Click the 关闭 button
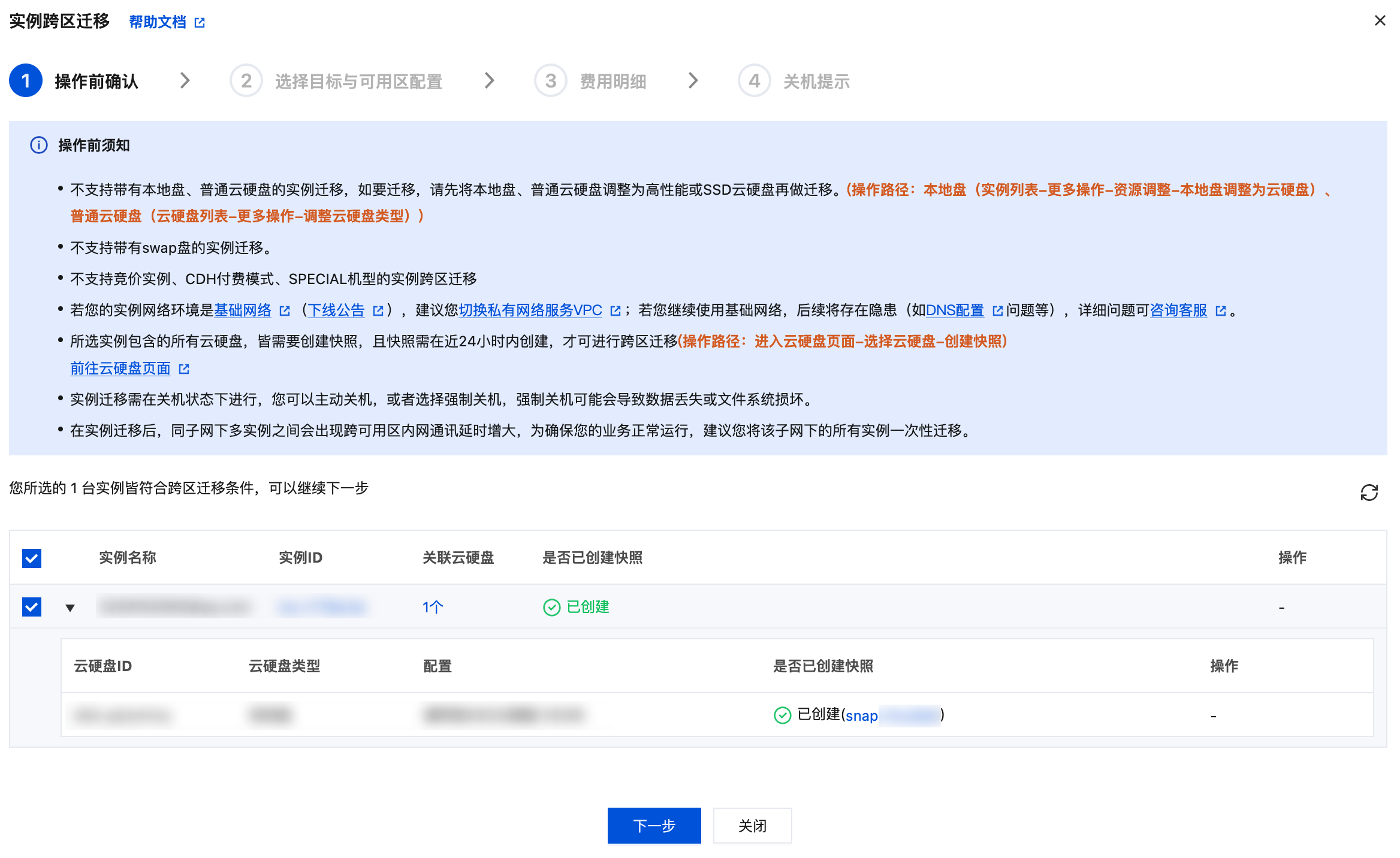Viewport: 1400px width, 858px height. 752,826
